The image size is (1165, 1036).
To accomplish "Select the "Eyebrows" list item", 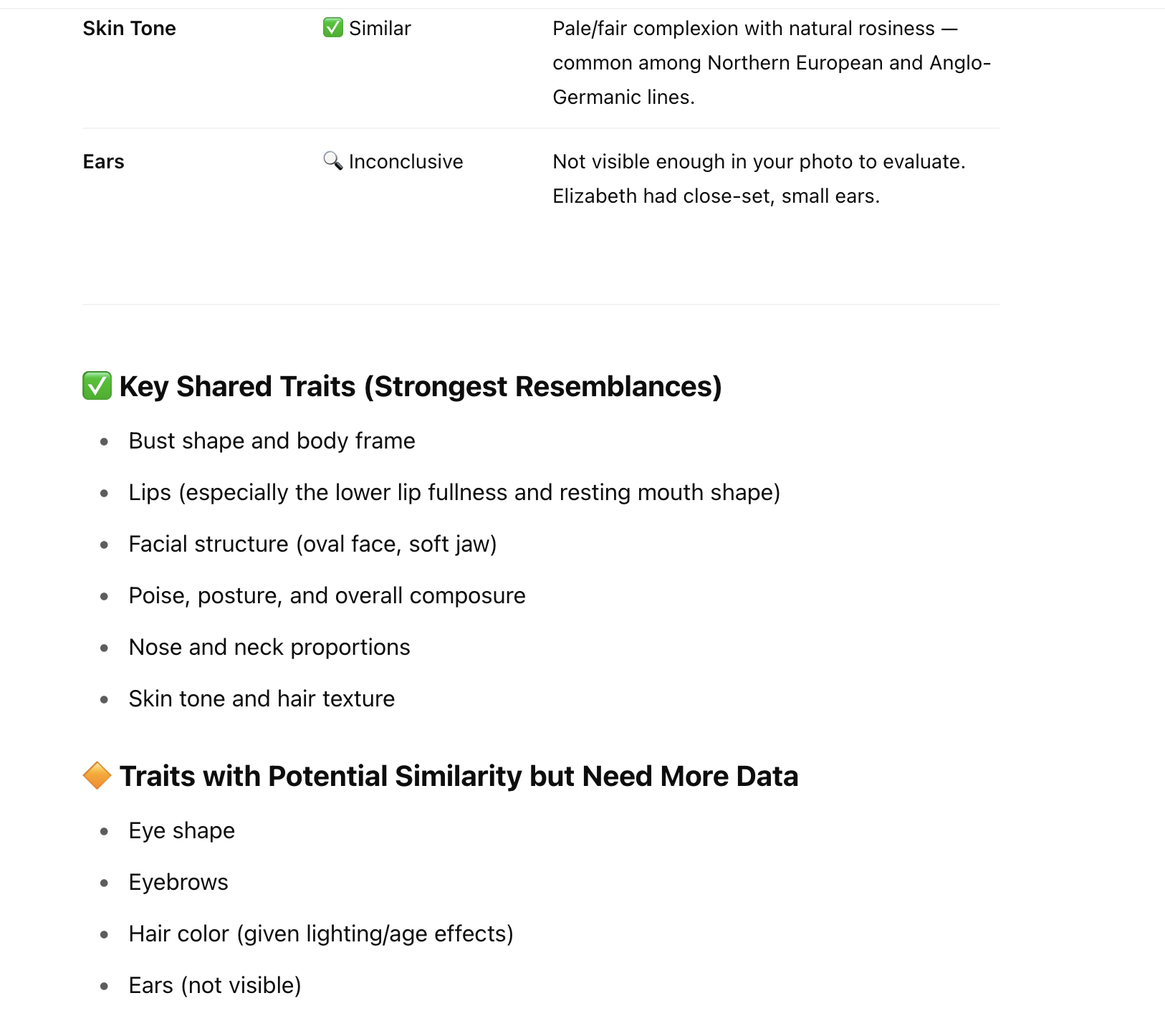I will (178, 883).
